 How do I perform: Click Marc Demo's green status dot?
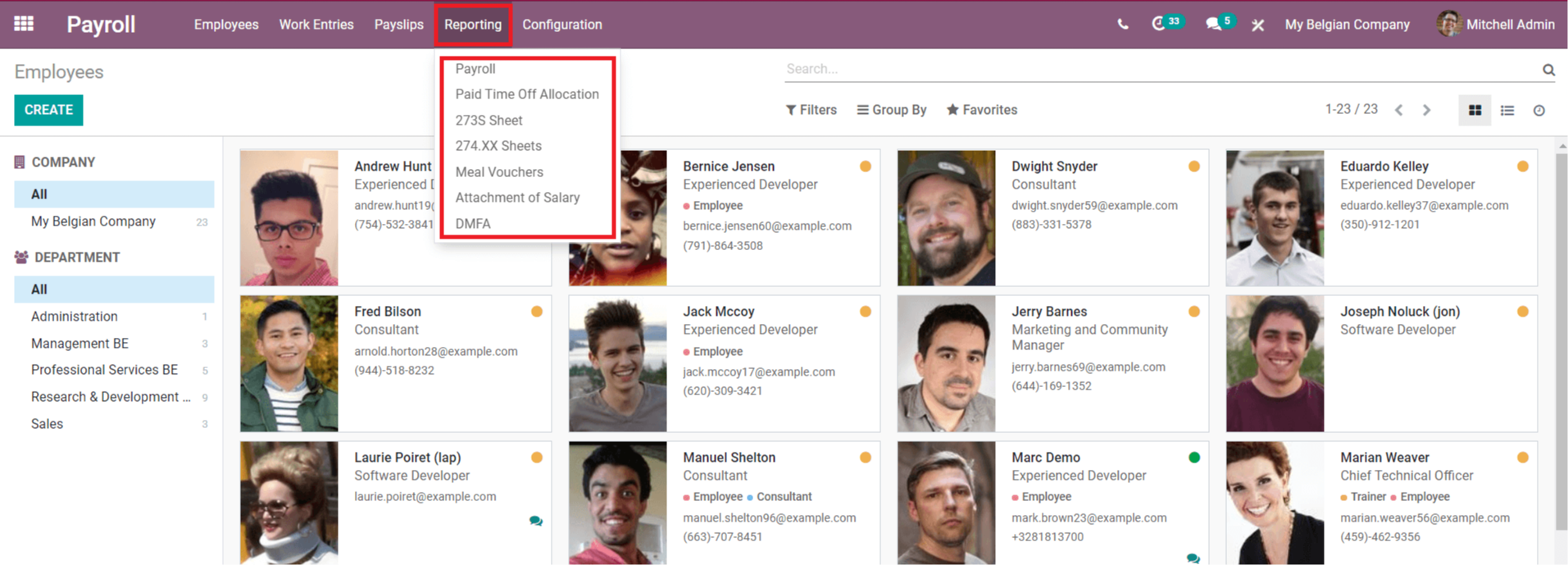click(x=1194, y=458)
